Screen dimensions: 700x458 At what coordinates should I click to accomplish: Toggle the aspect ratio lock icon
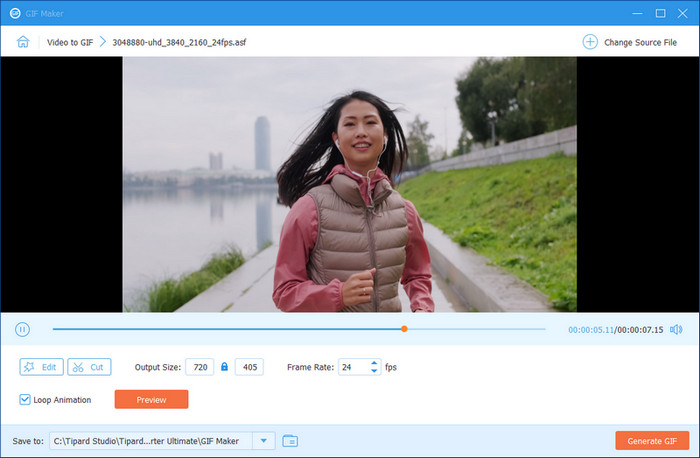(224, 367)
